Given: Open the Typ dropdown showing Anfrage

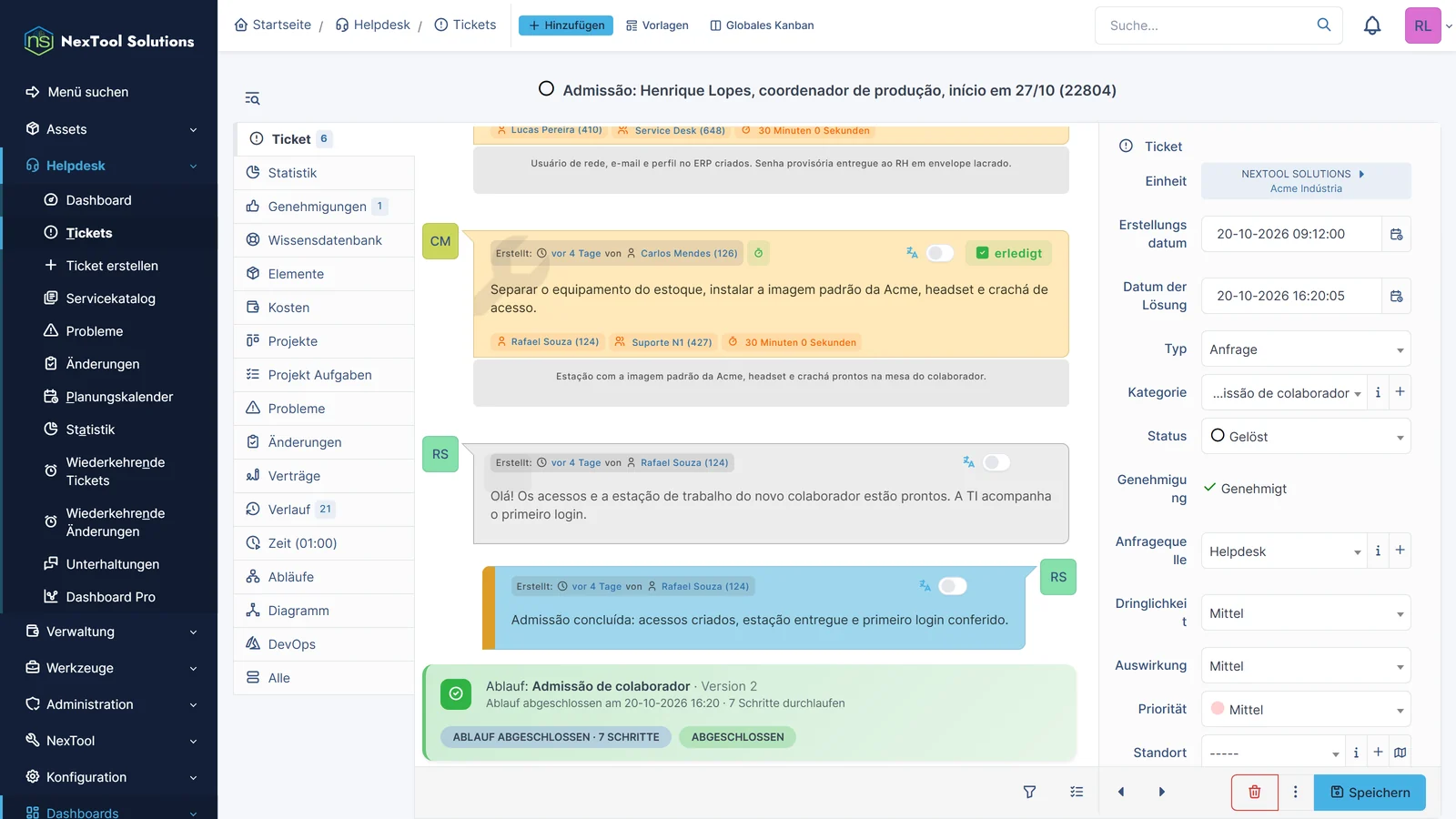Looking at the screenshot, I should [x=1306, y=349].
